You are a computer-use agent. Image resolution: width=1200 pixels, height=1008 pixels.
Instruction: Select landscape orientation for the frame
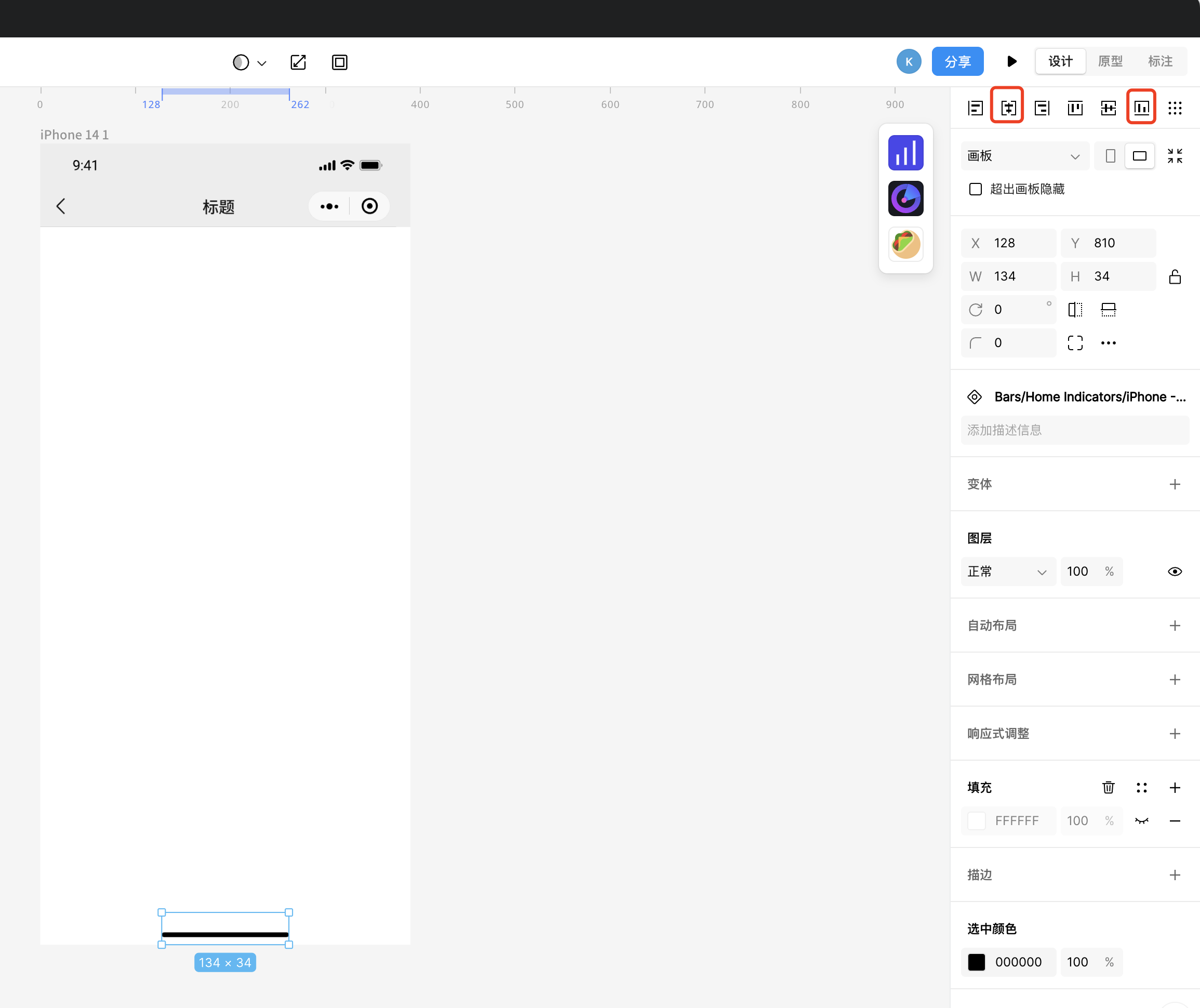[1139, 156]
